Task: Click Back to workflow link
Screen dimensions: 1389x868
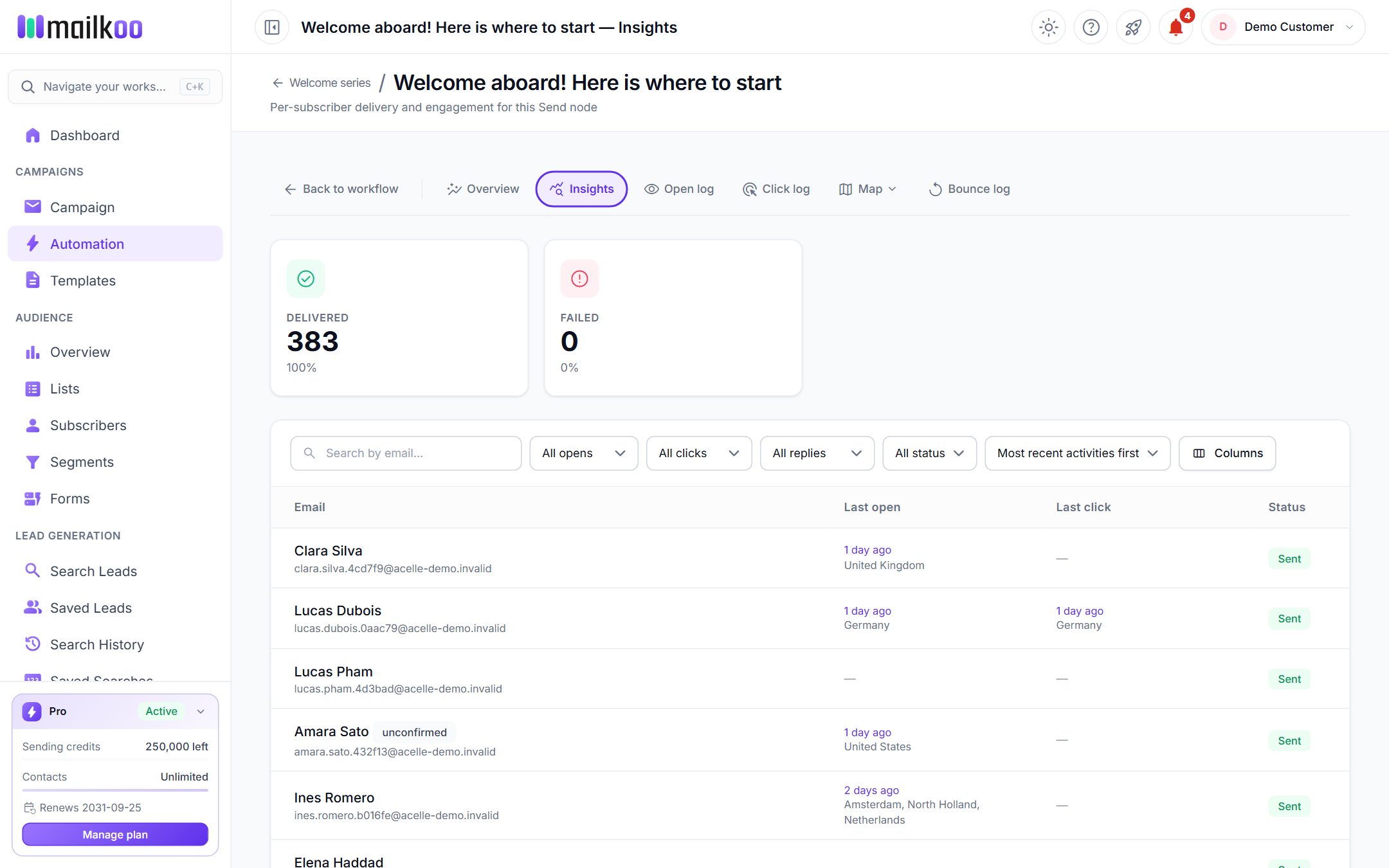Action: tap(341, 189)
